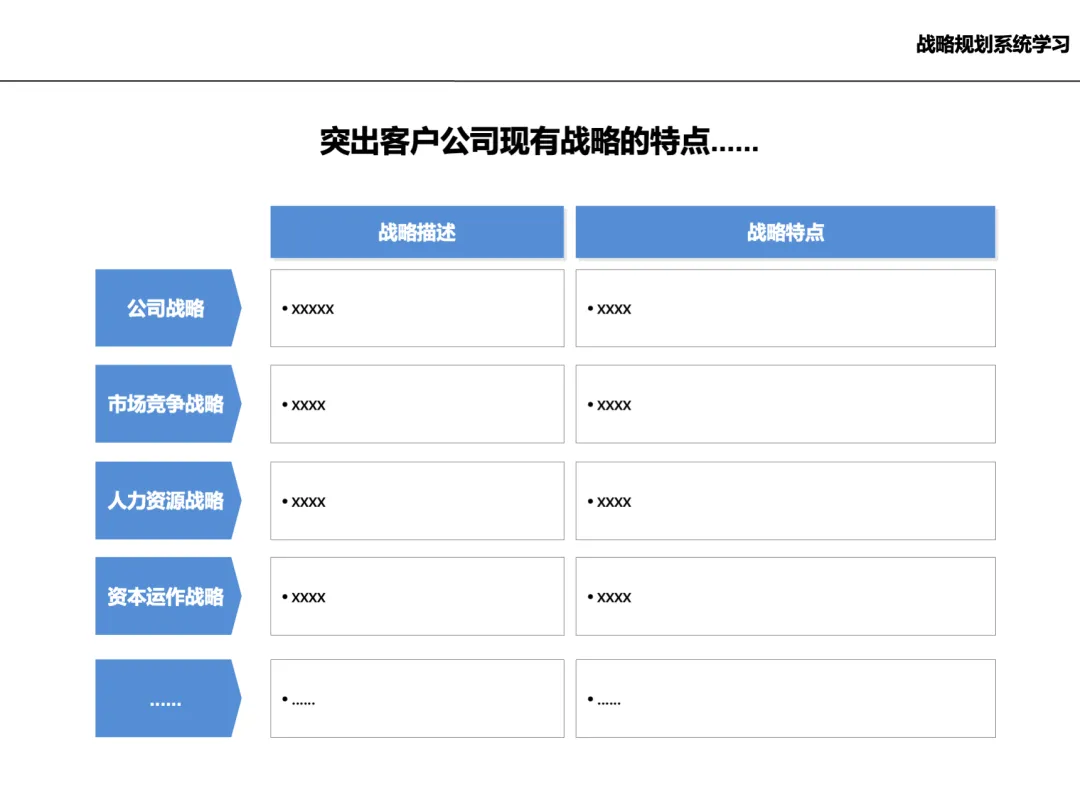Select the 战略特点 cell in 资本运作战略 row
The height and width of the screenshot is (810, 1080).
(785, 596)
